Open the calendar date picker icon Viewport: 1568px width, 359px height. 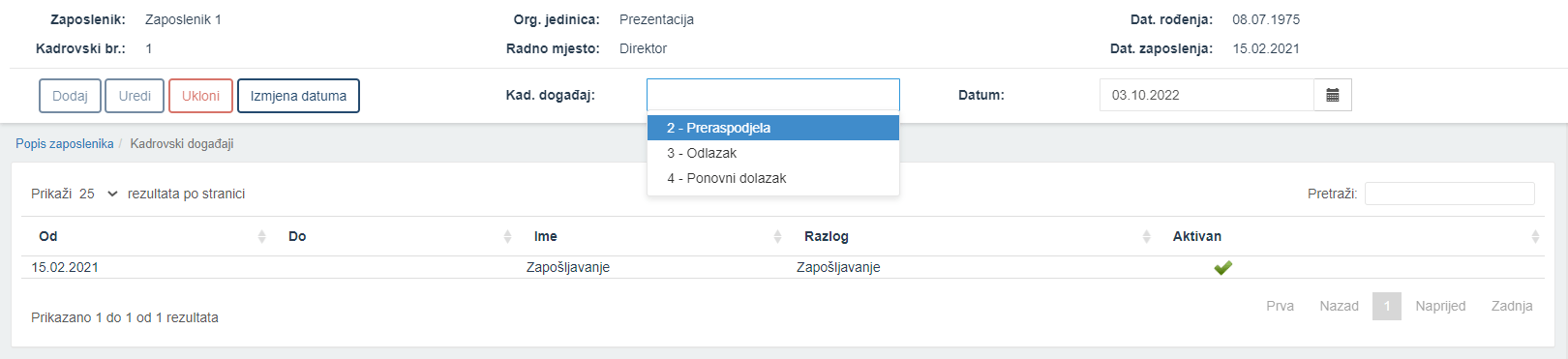coord(1333,95)
